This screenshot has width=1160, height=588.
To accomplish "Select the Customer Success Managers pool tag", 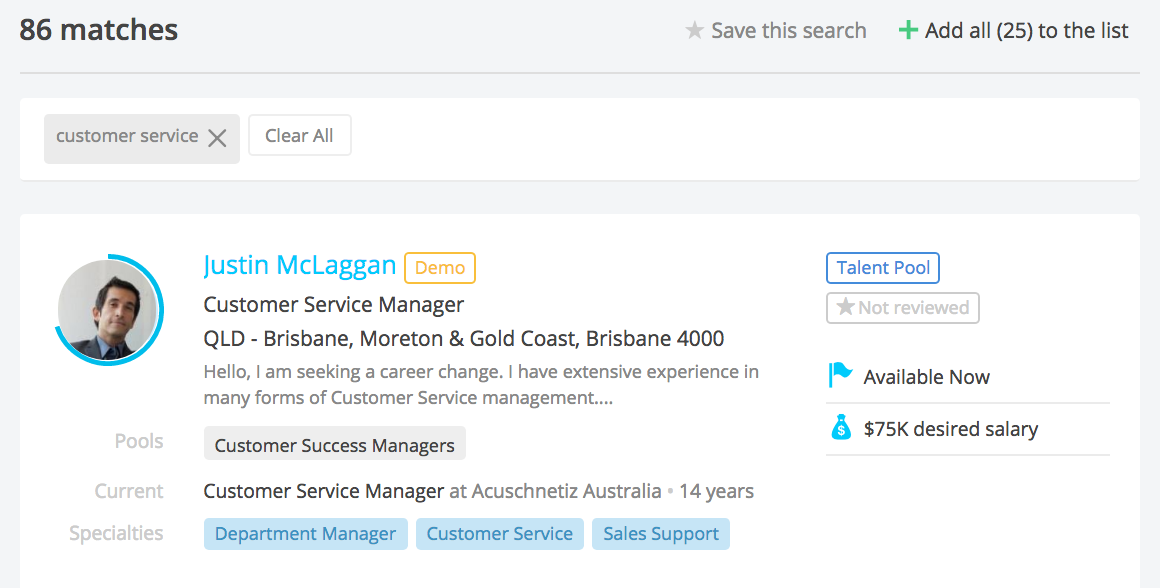I will pos(334,445).
